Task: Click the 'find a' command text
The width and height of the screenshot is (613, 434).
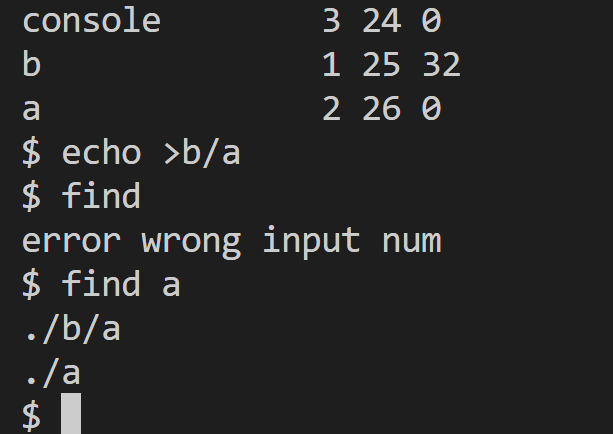Action: pyautogui.click(x=121, y=284)
